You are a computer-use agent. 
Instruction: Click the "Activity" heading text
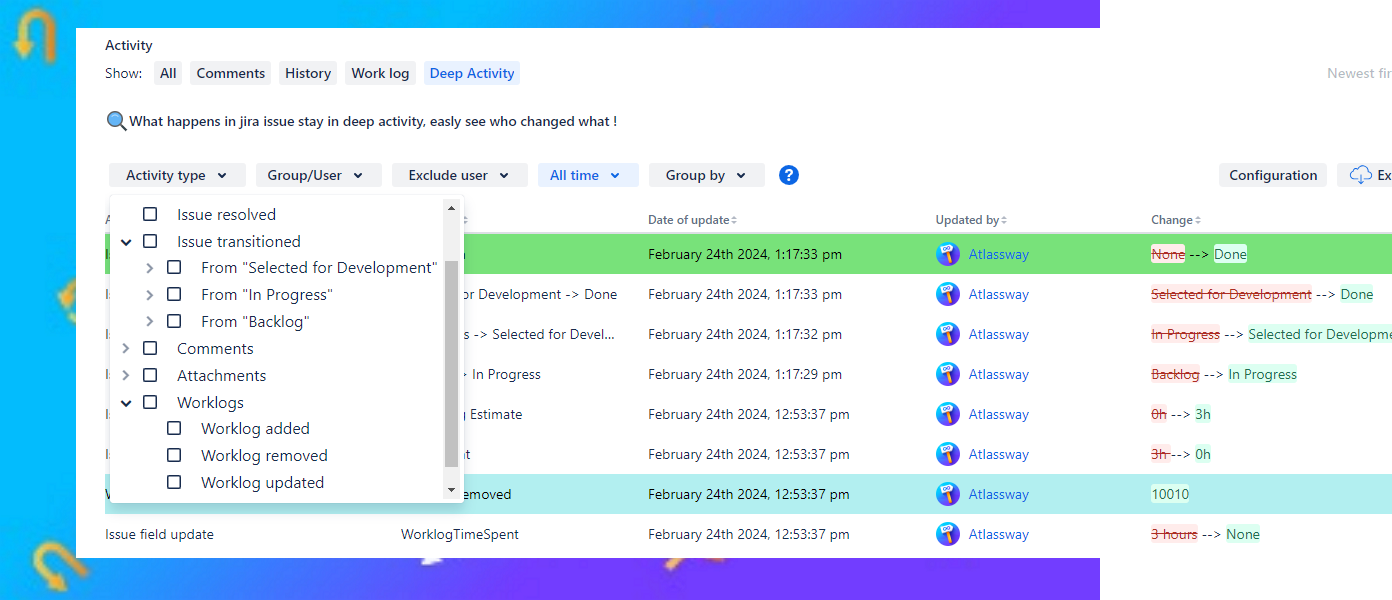(x=129, y=45)
